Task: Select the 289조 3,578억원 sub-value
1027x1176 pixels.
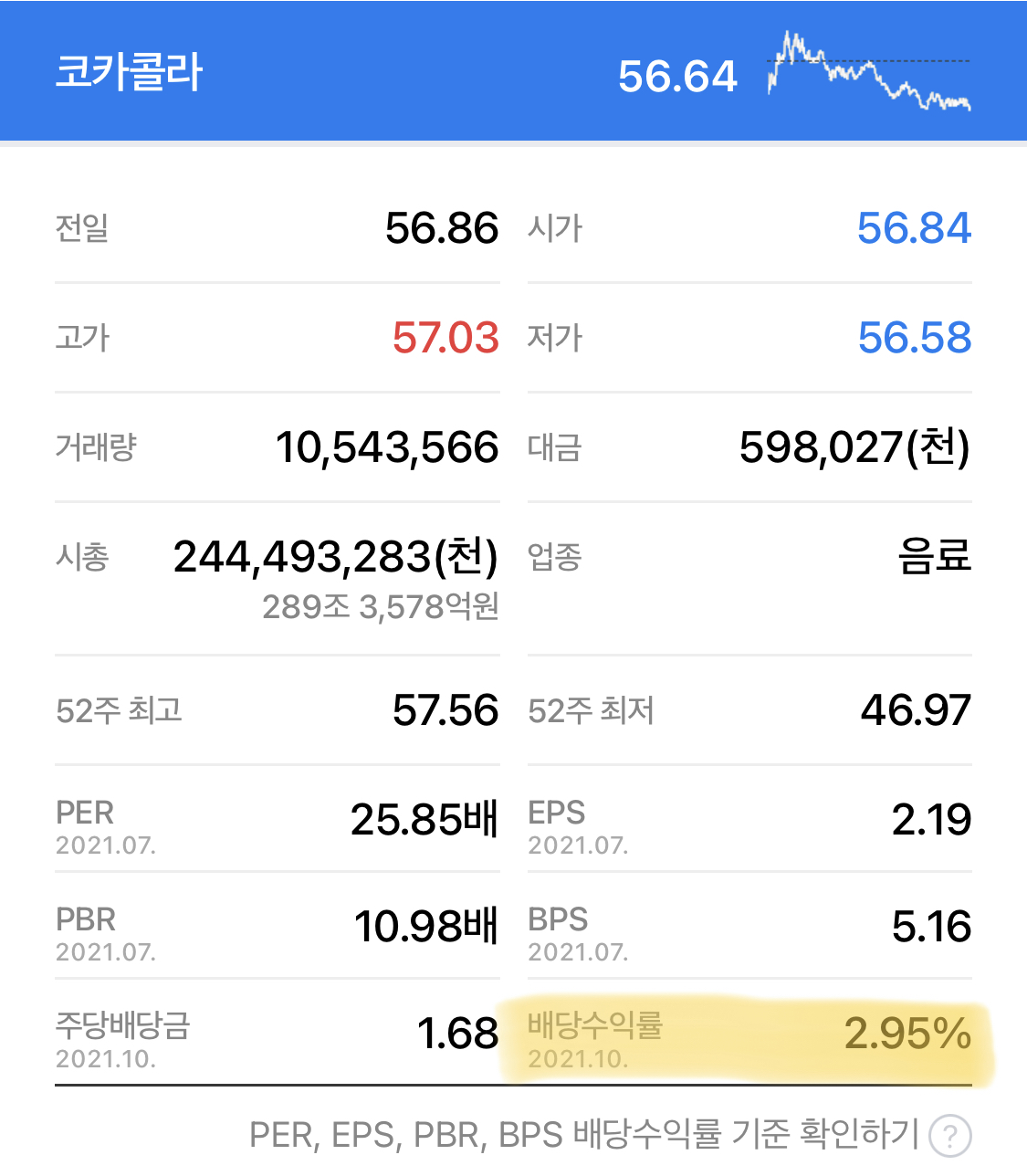Action: coord(381,607)
